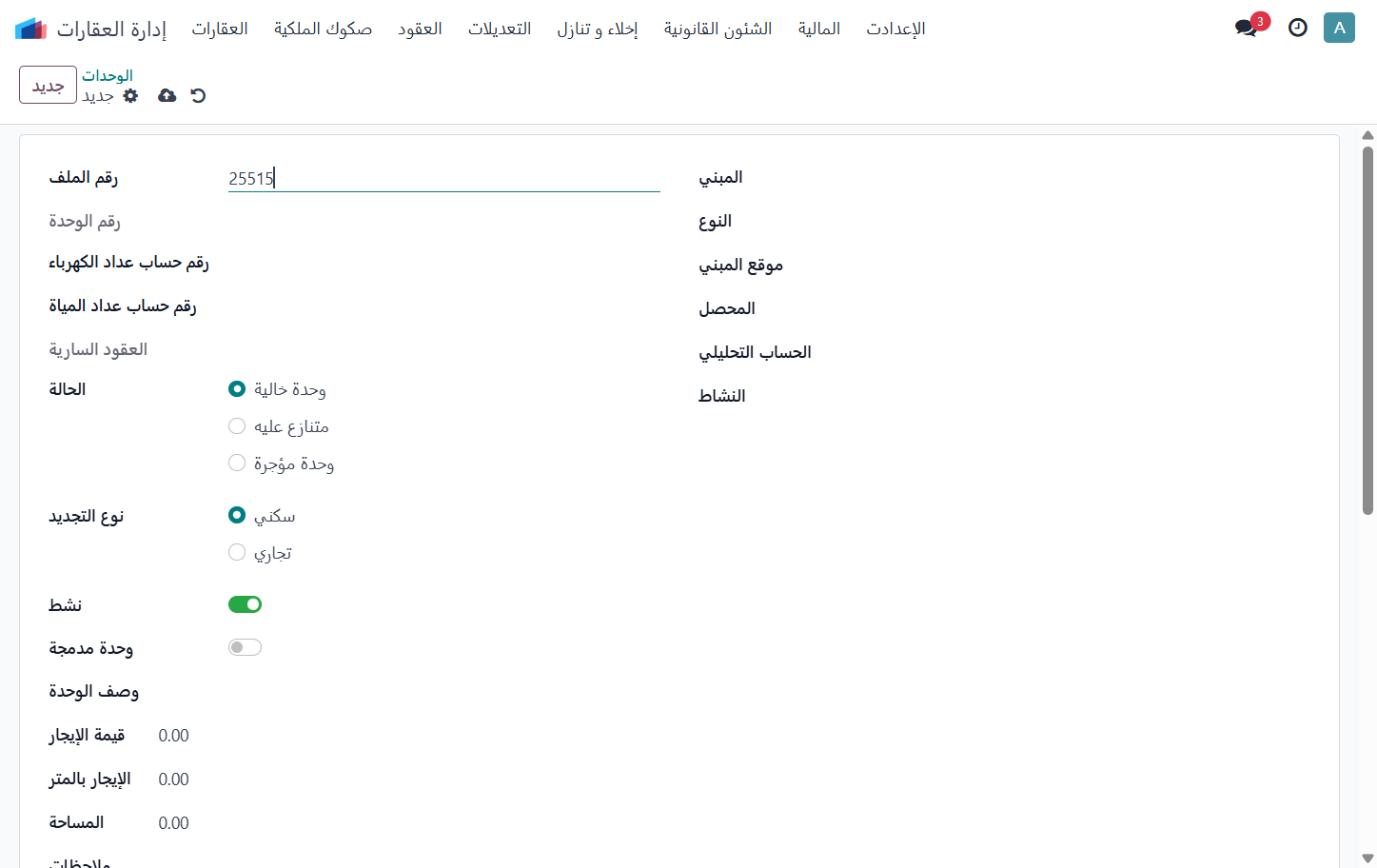This screenshot has height=868, width=1377.
Task: Open the إخلاء و تنازل menu
Action: point(598,29)
